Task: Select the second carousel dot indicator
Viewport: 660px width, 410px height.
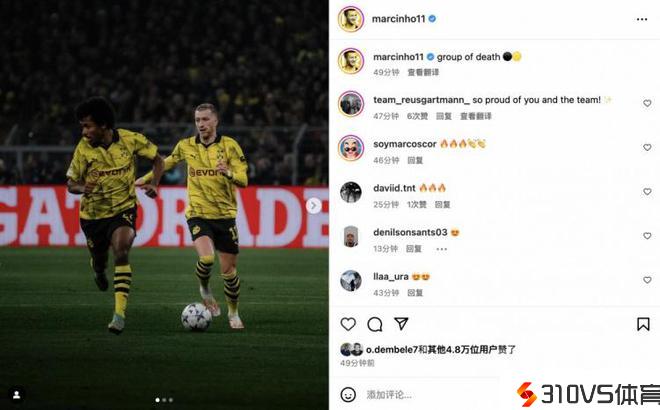Action: coord(164,400)
